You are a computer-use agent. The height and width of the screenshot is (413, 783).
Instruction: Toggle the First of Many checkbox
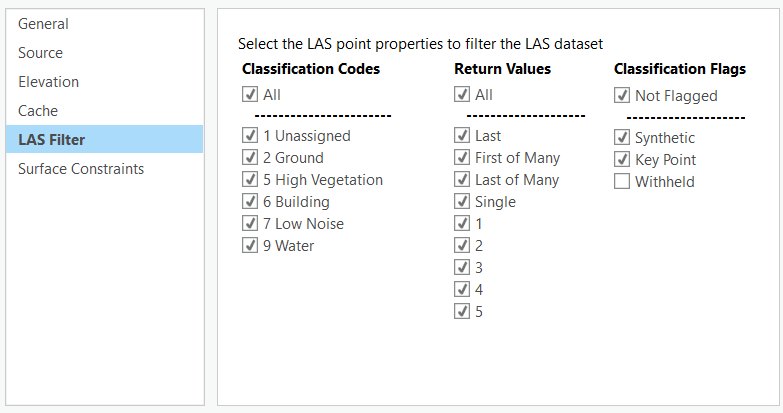462,158
